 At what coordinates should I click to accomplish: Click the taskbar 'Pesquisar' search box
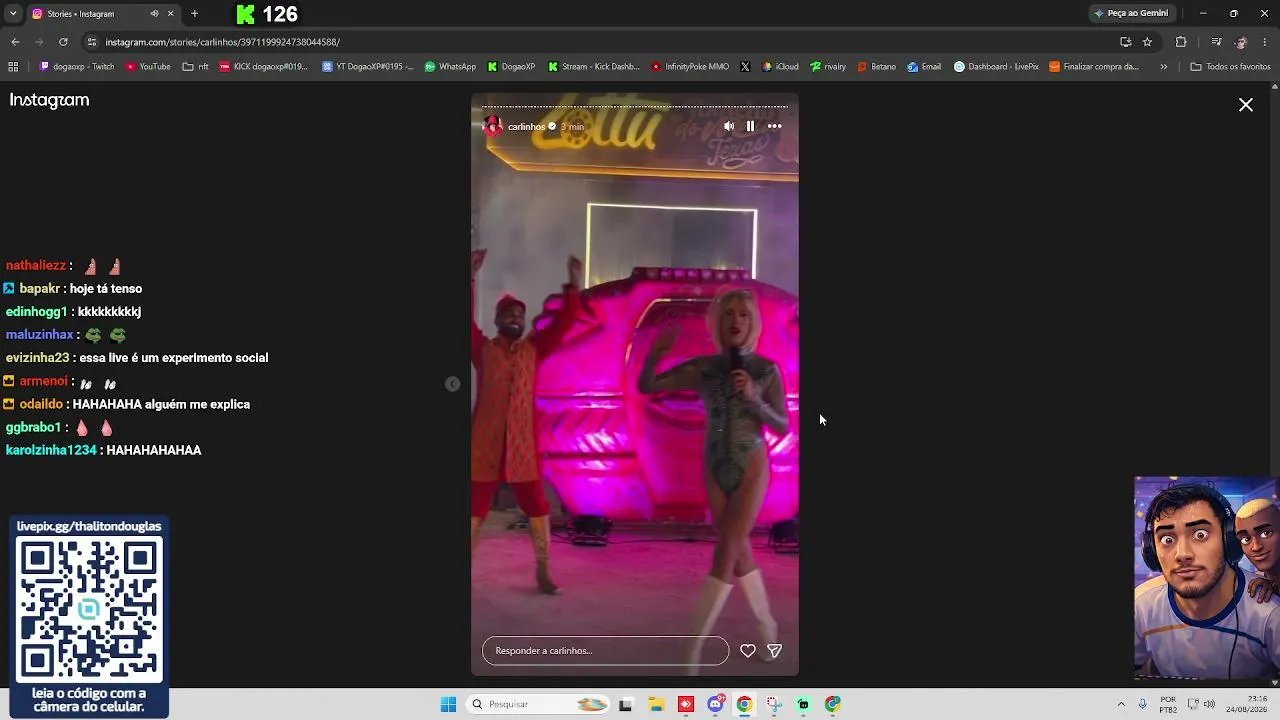(x=539, y=704)
